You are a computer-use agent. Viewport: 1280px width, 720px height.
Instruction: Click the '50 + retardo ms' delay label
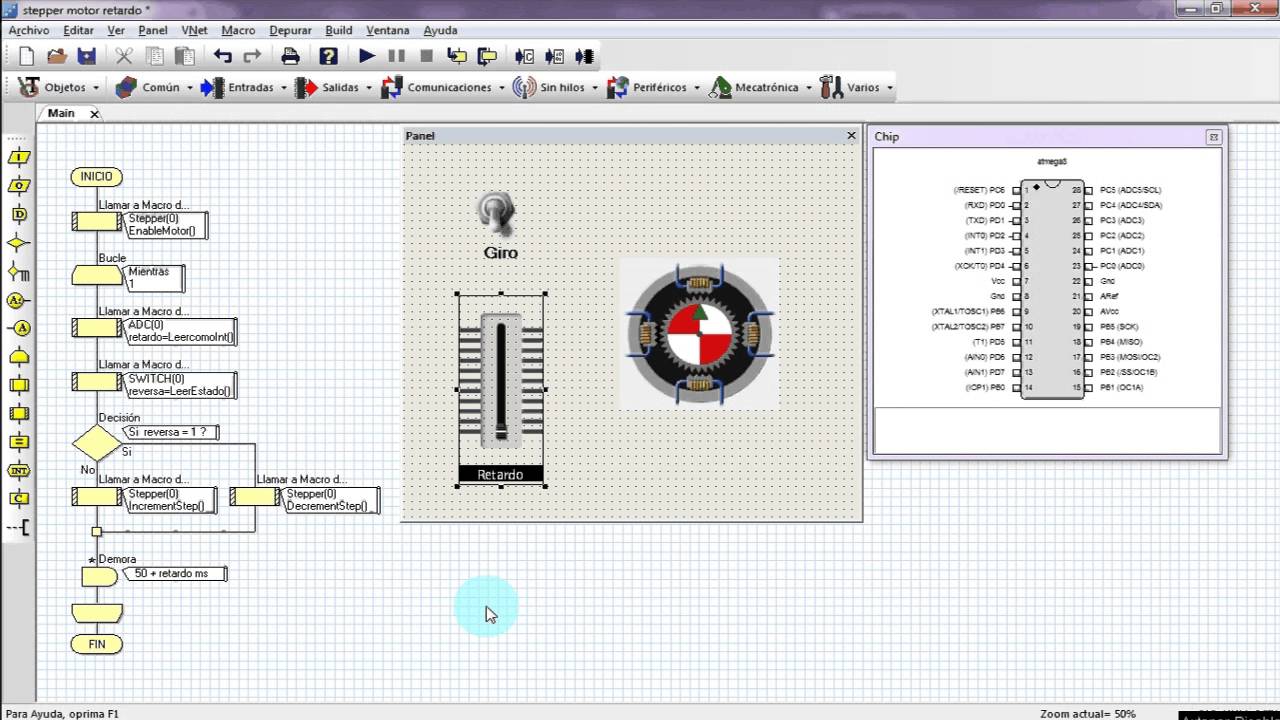[174, 574]
